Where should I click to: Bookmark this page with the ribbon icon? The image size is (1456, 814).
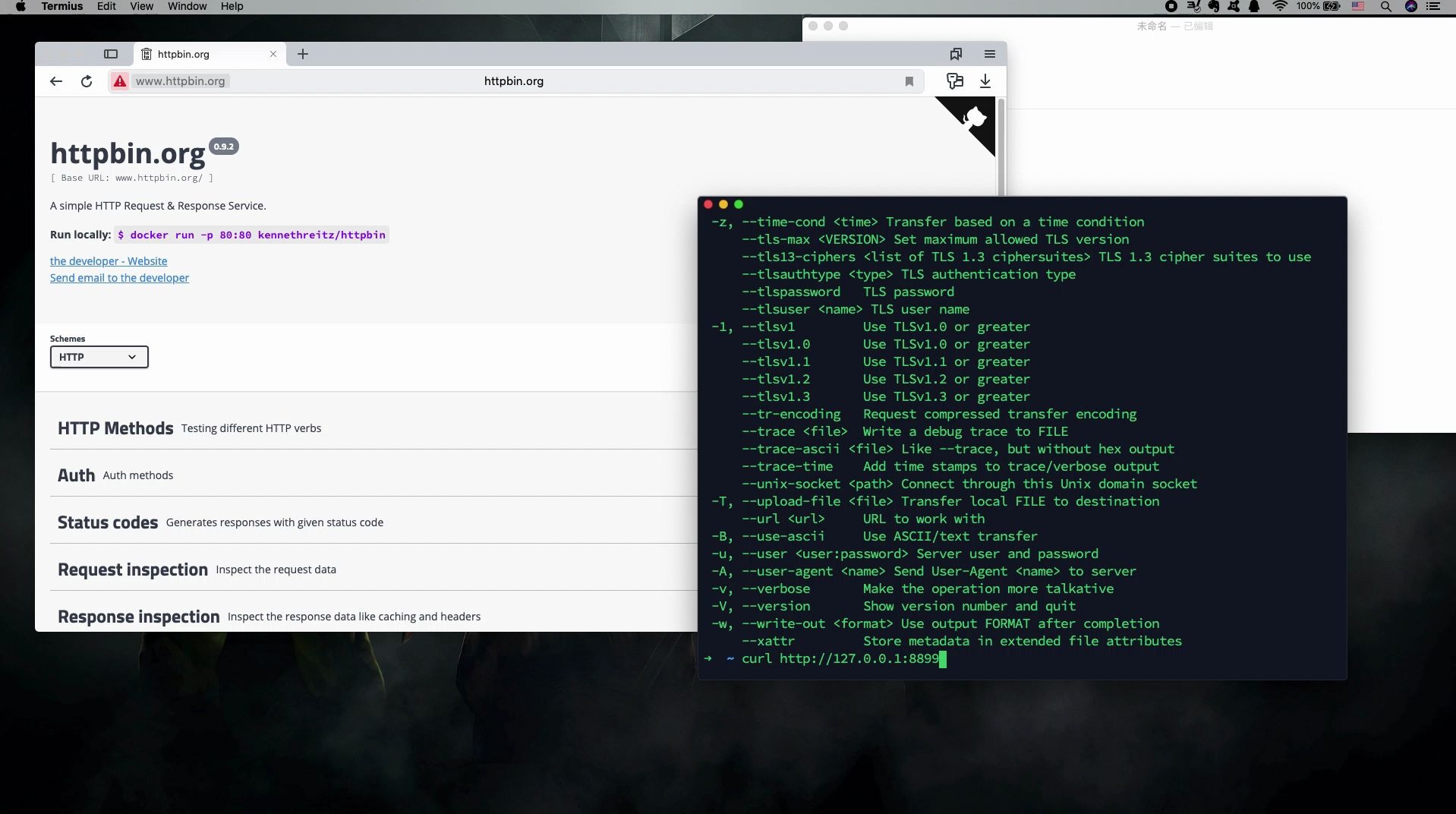point(909,81)
